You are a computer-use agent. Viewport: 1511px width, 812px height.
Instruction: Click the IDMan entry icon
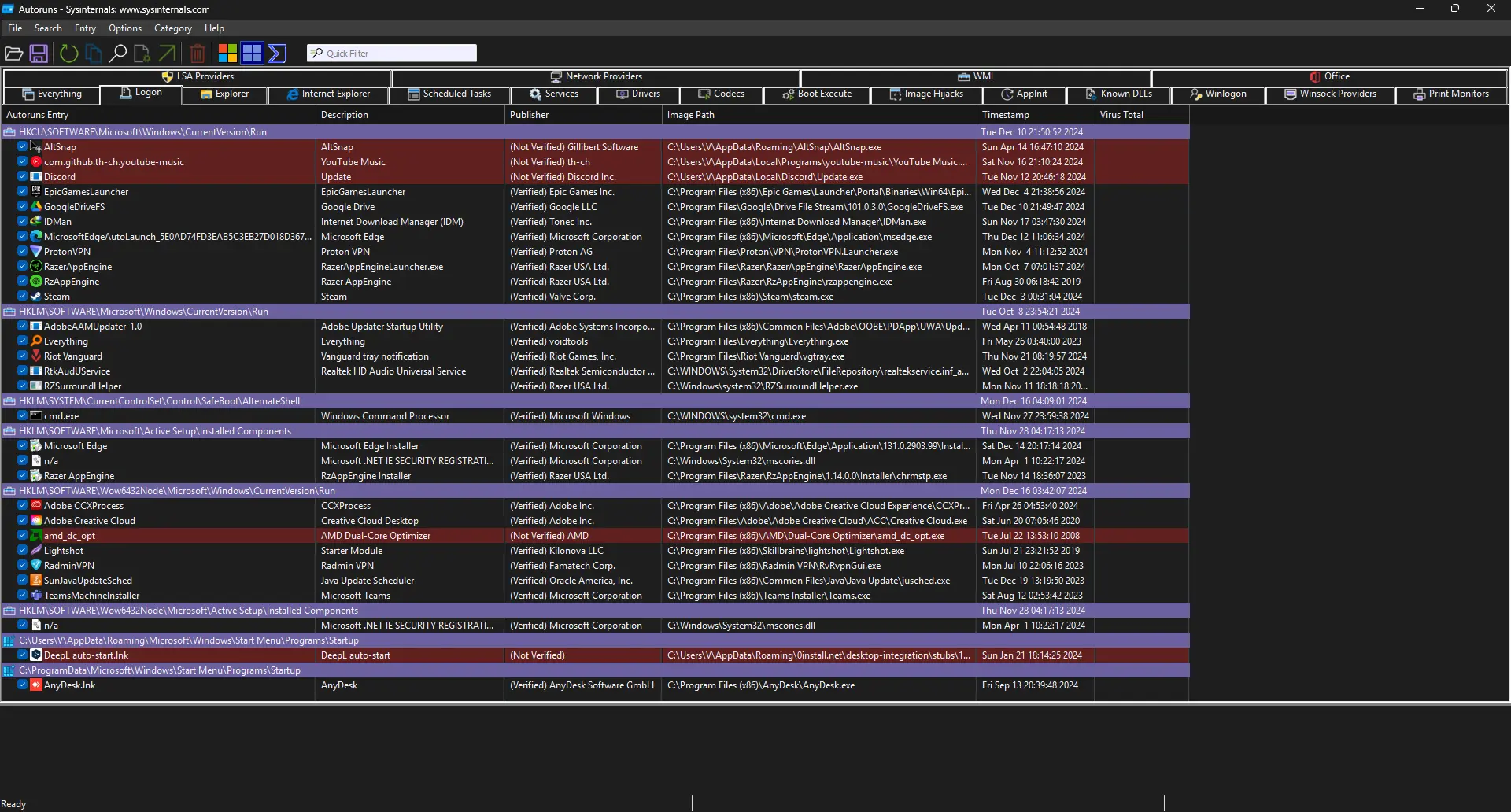(36, 222)
